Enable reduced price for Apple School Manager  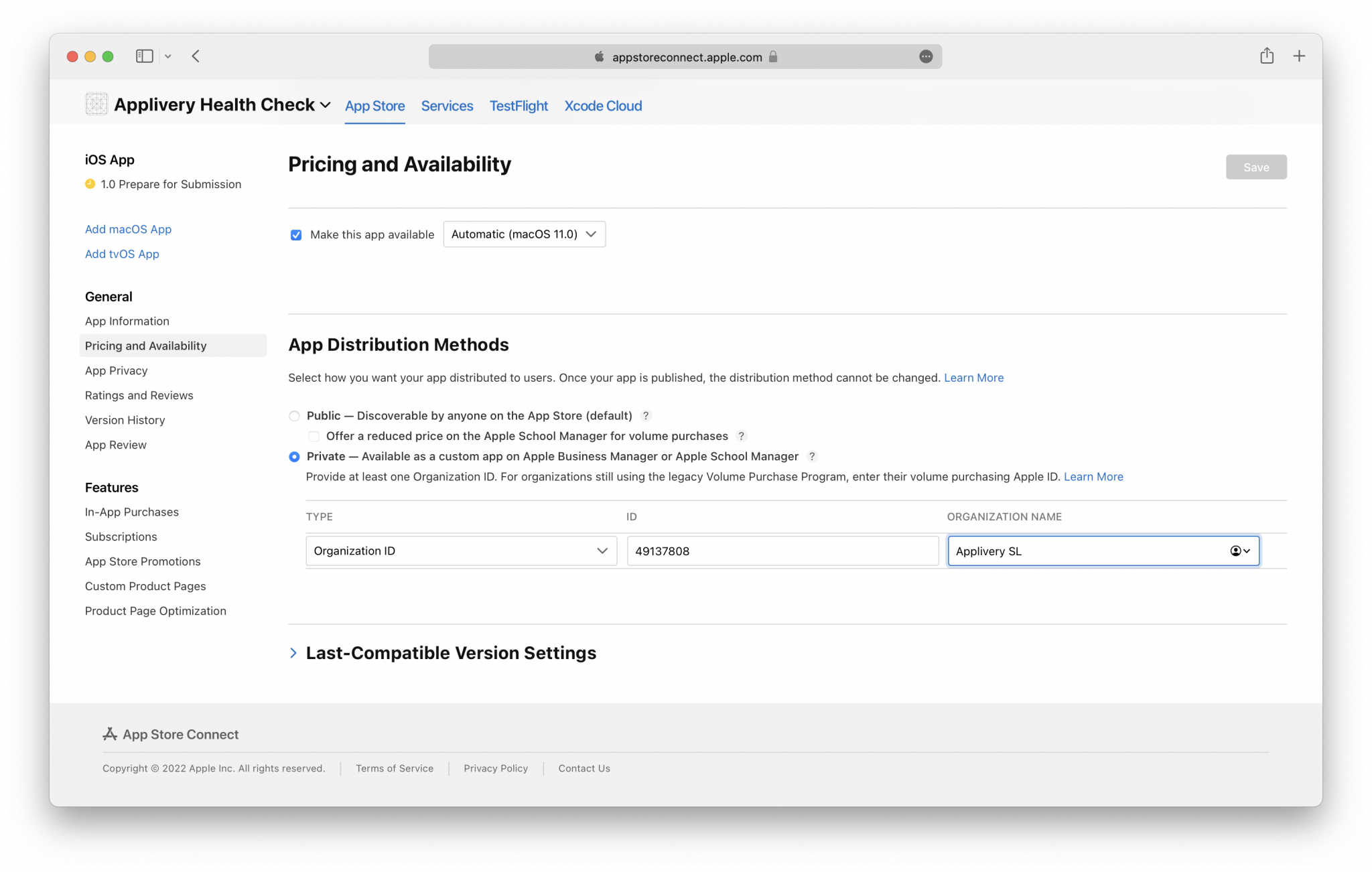[x=313, y=436]
